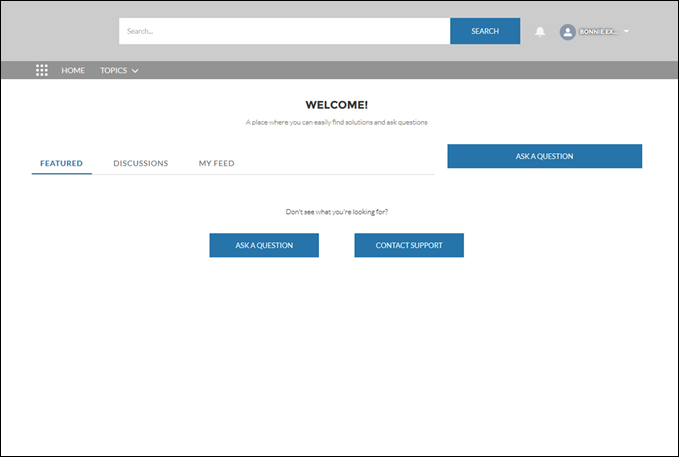Switch to the Featured tab
Viewport: 679px width, 457px height.
(61, 163)
